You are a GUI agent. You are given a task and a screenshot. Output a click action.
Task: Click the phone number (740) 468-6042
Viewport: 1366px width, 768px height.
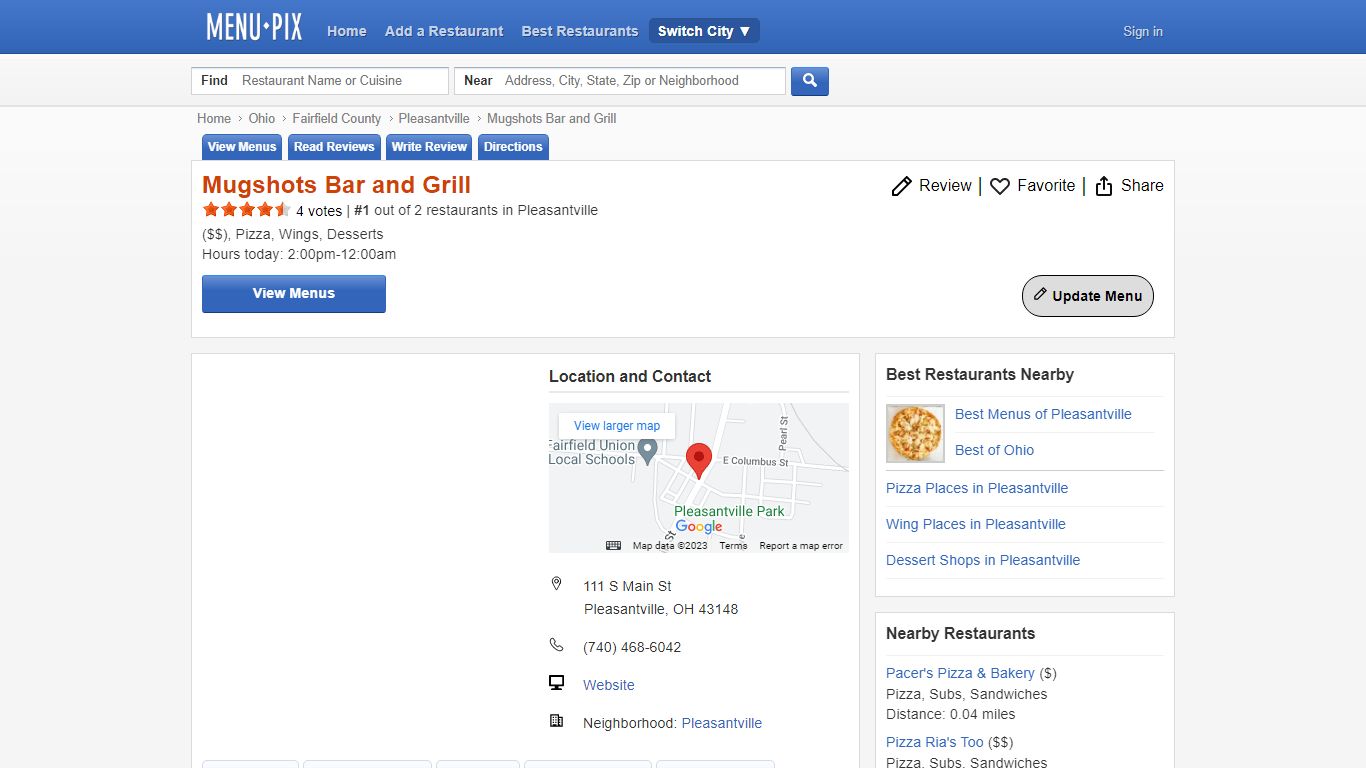632,647
